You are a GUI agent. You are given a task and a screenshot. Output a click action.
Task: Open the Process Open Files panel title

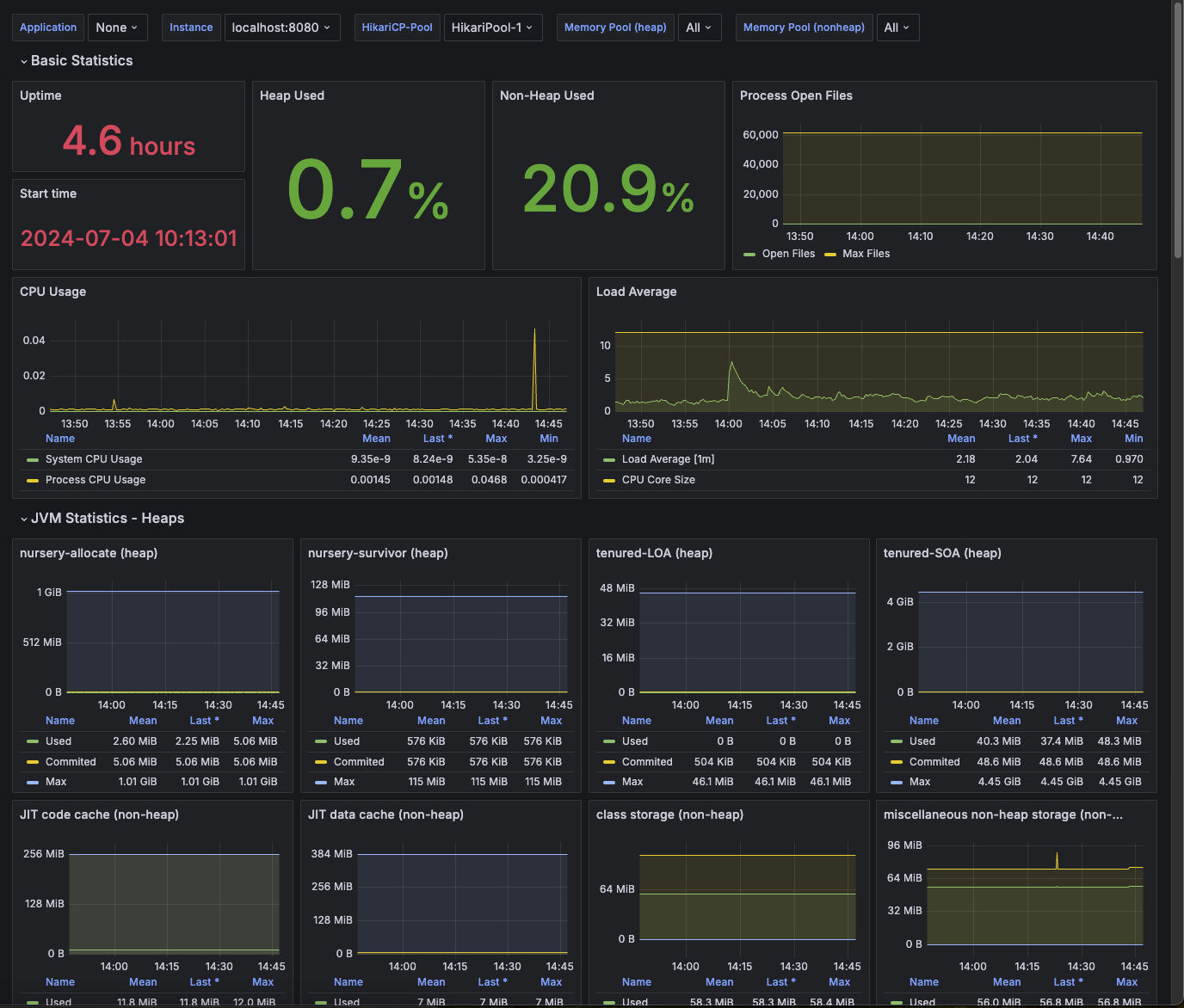(796, 95)
